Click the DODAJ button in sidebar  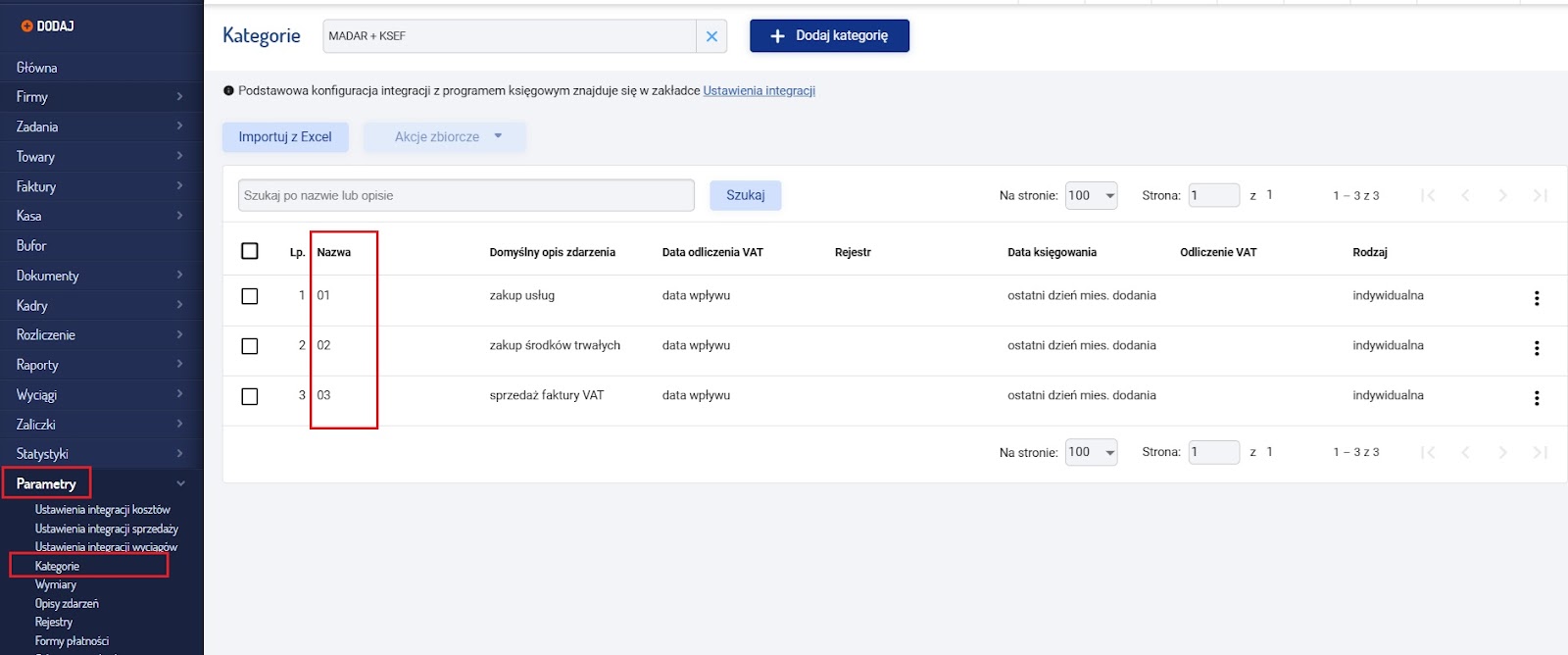(48, 26)
